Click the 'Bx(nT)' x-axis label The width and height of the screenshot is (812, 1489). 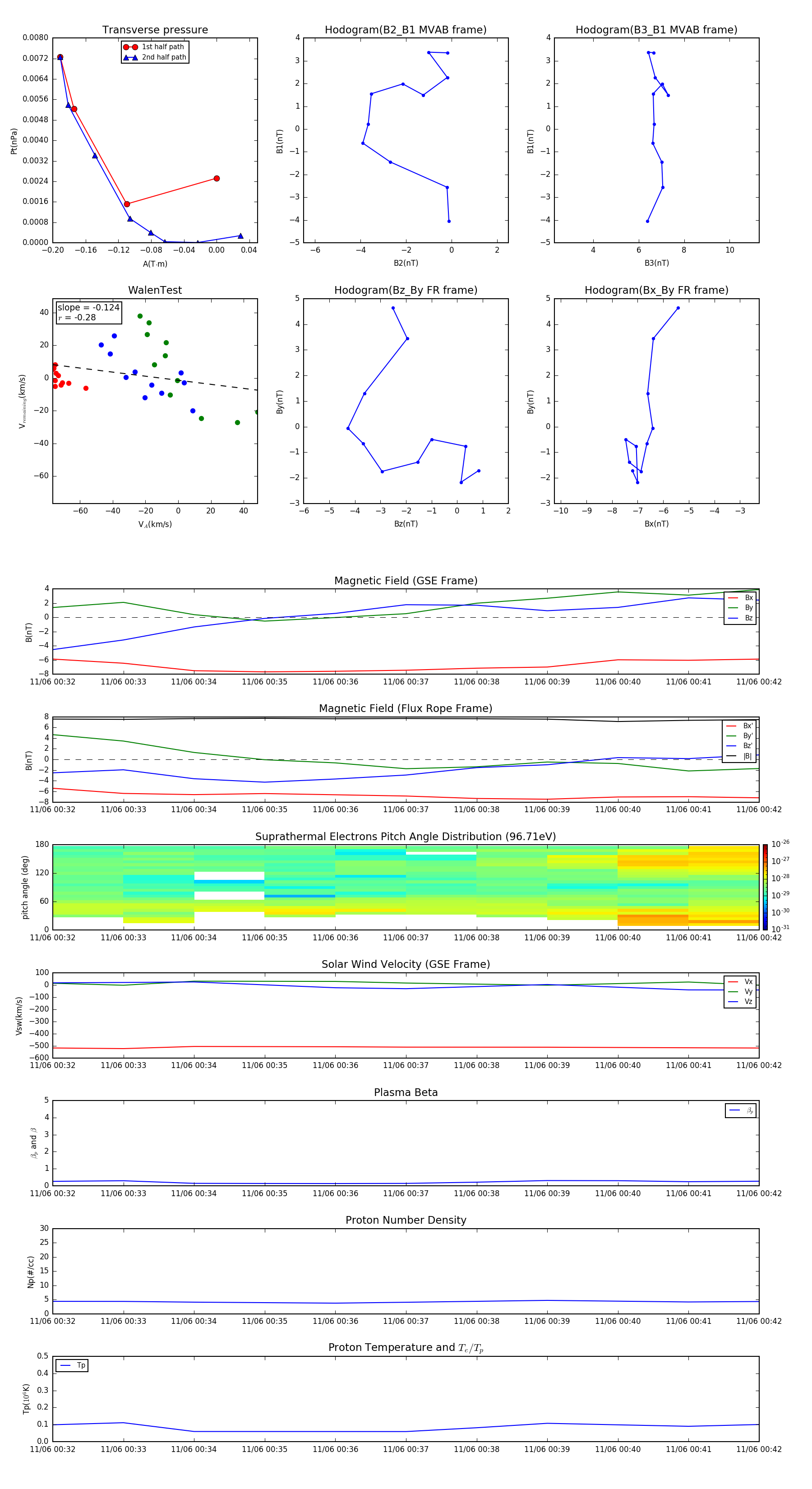(x=656, y=524)
